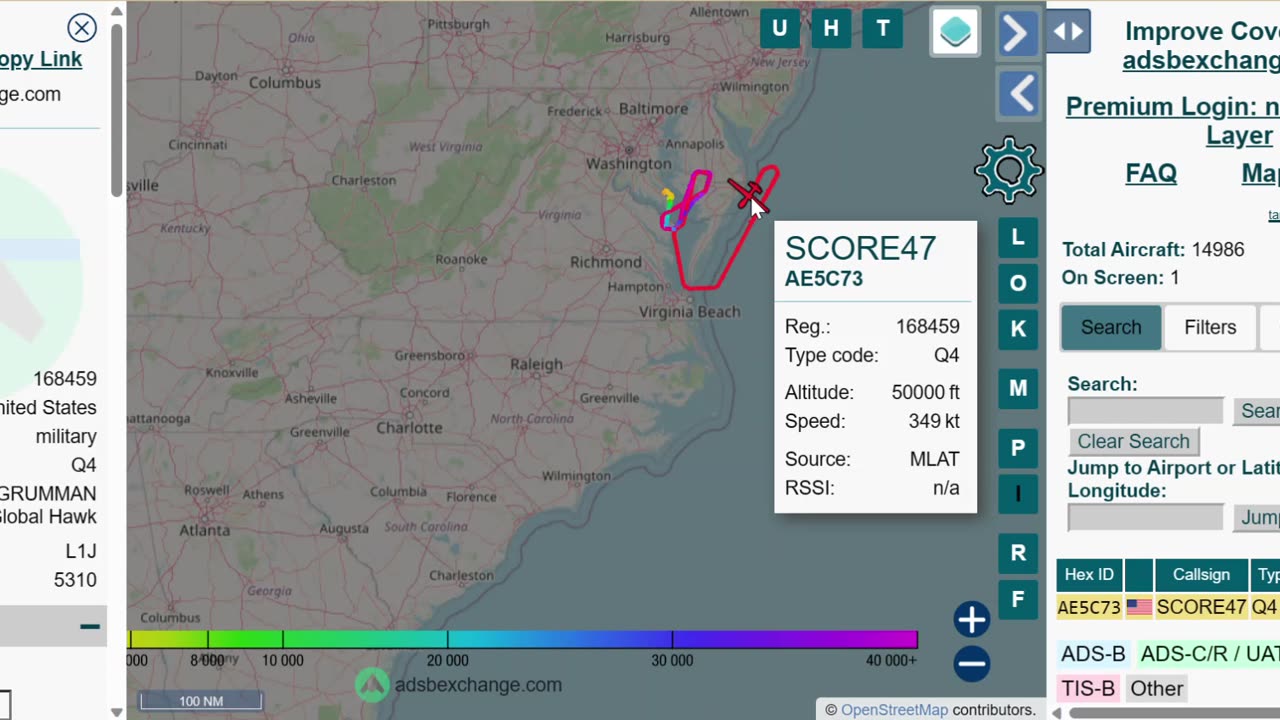
Task: Select the Search tab
Action: [1111, 327]
